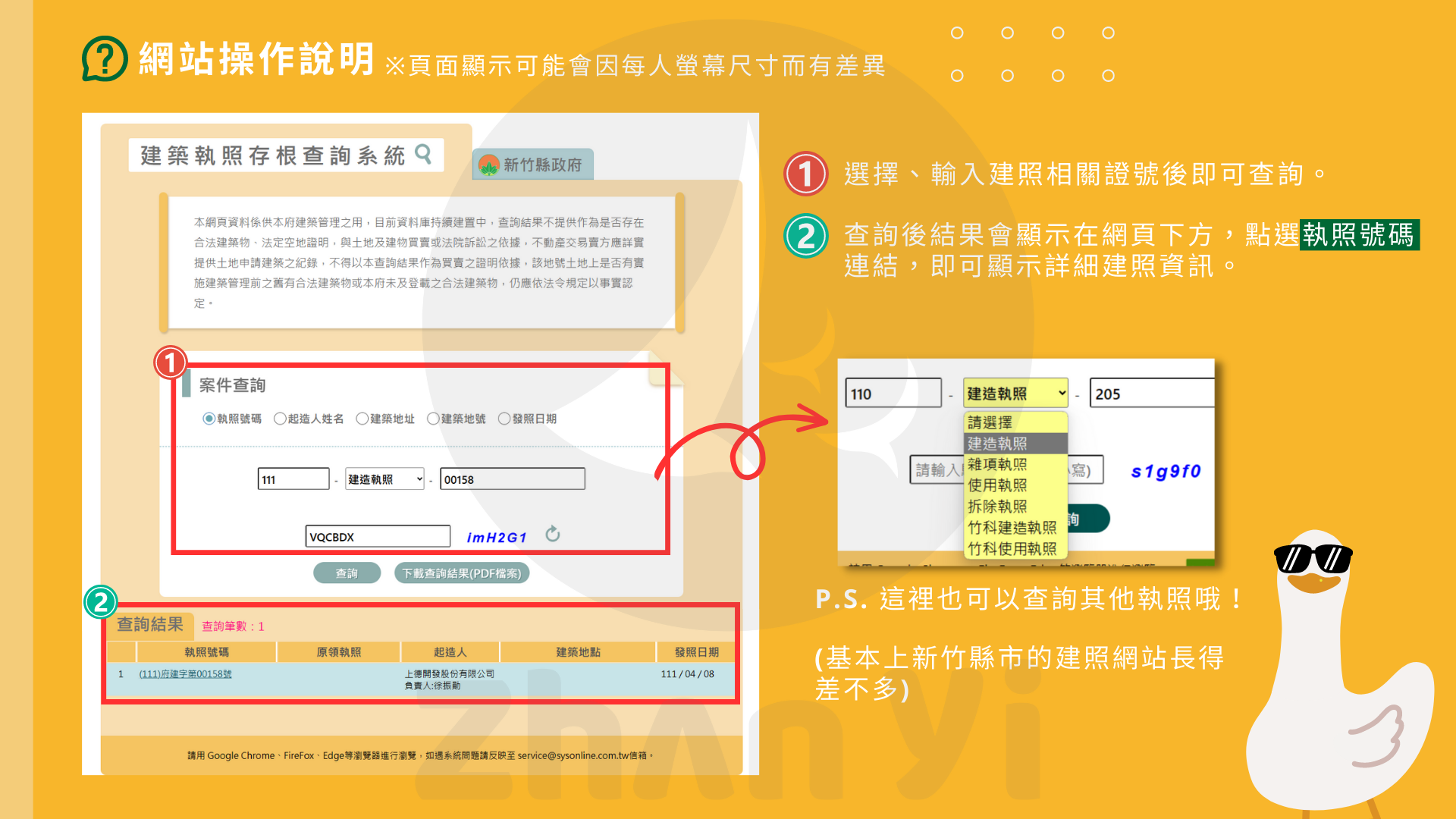
Task: Click the imH2G1 captcha image
Action: (x=497, y=538)
